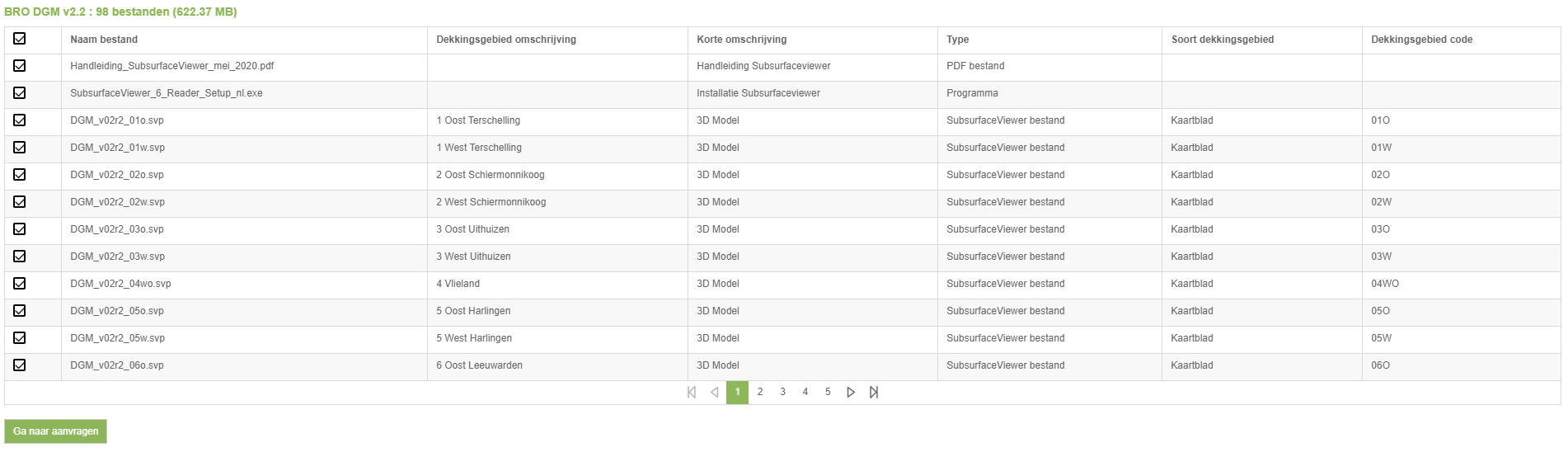Click the Ga naar aanvragen button
This screenshot has height=452, width=1568.
click(x=55, y=431)
